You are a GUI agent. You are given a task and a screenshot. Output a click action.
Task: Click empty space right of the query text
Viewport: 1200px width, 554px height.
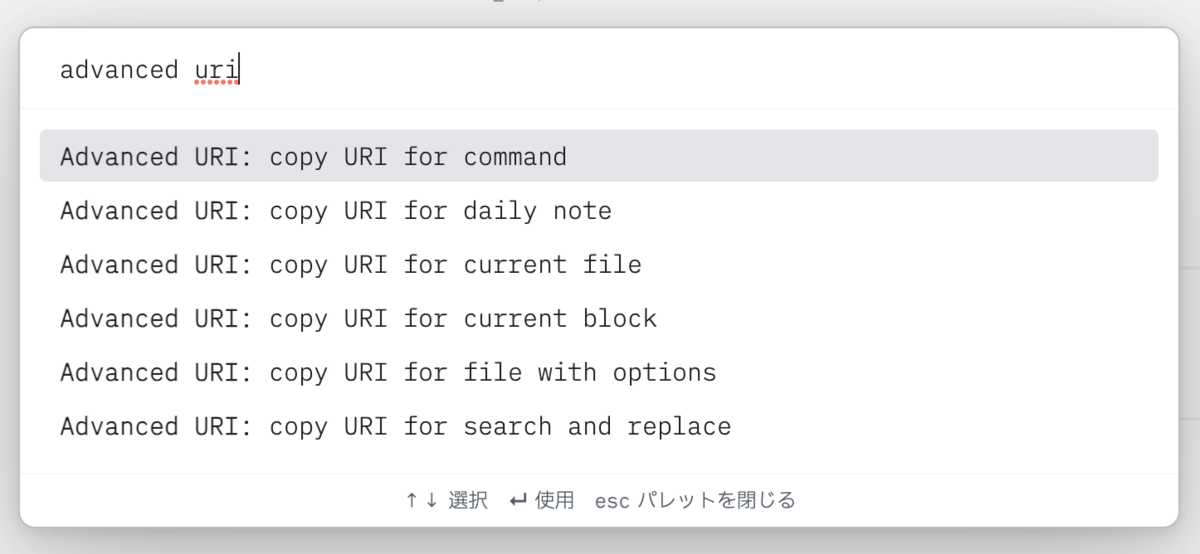click(x=700, y=70)
